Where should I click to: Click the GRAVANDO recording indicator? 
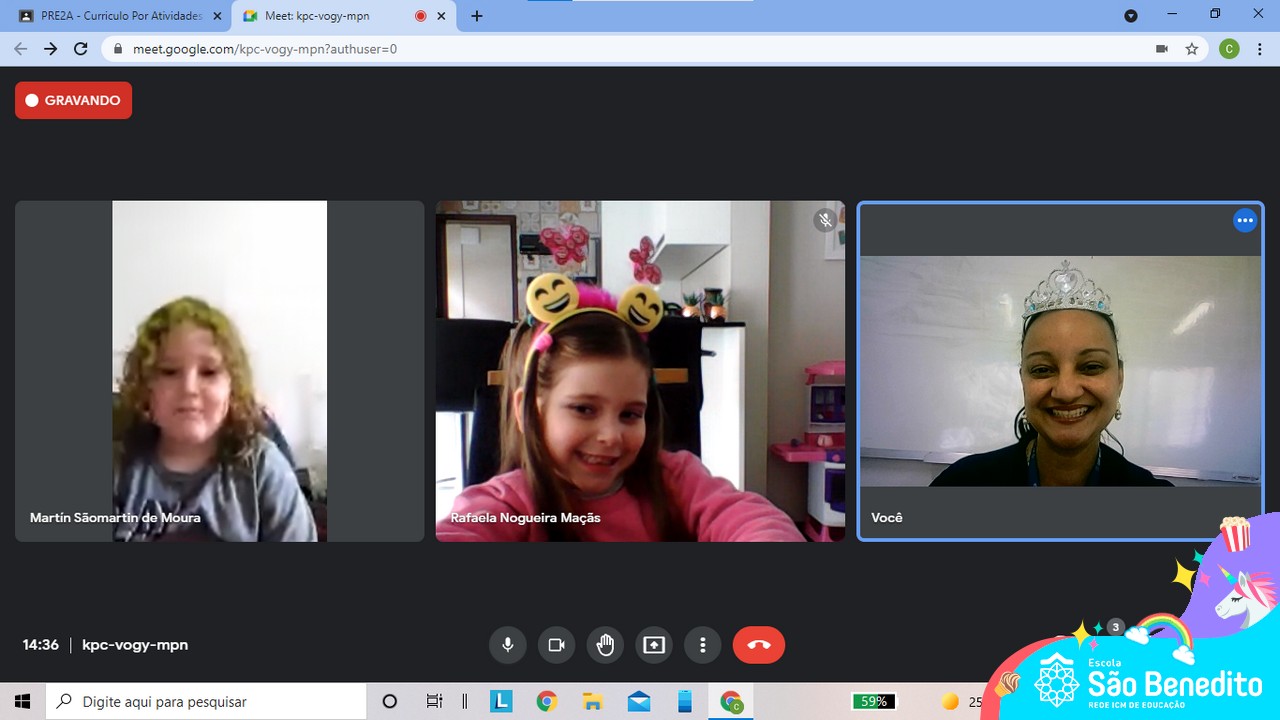click(73, 100)
